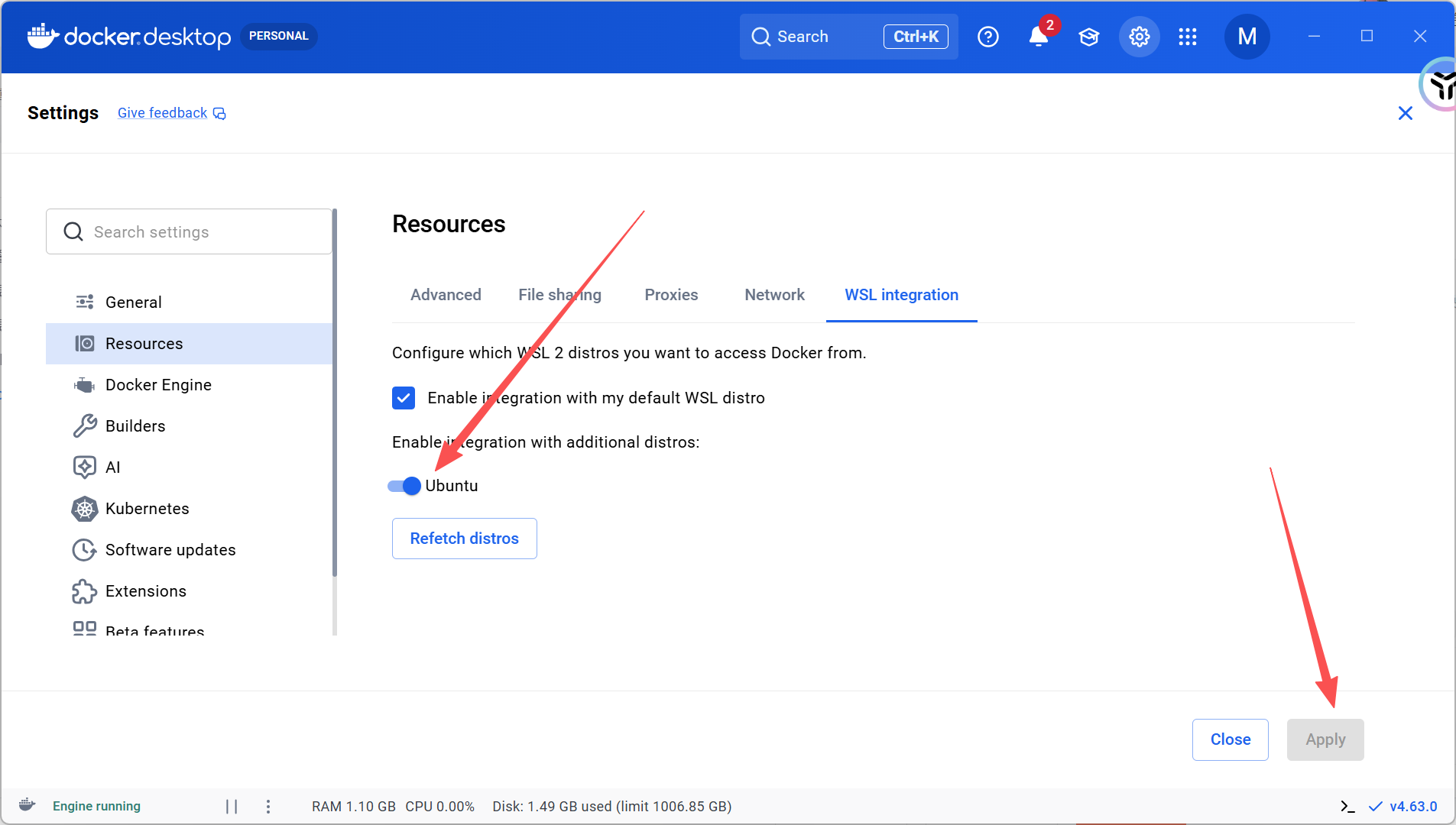Viewport: 1456px width, 825px height.
Task: Click the Software updates clock icon
Action: tap(84, 550)
